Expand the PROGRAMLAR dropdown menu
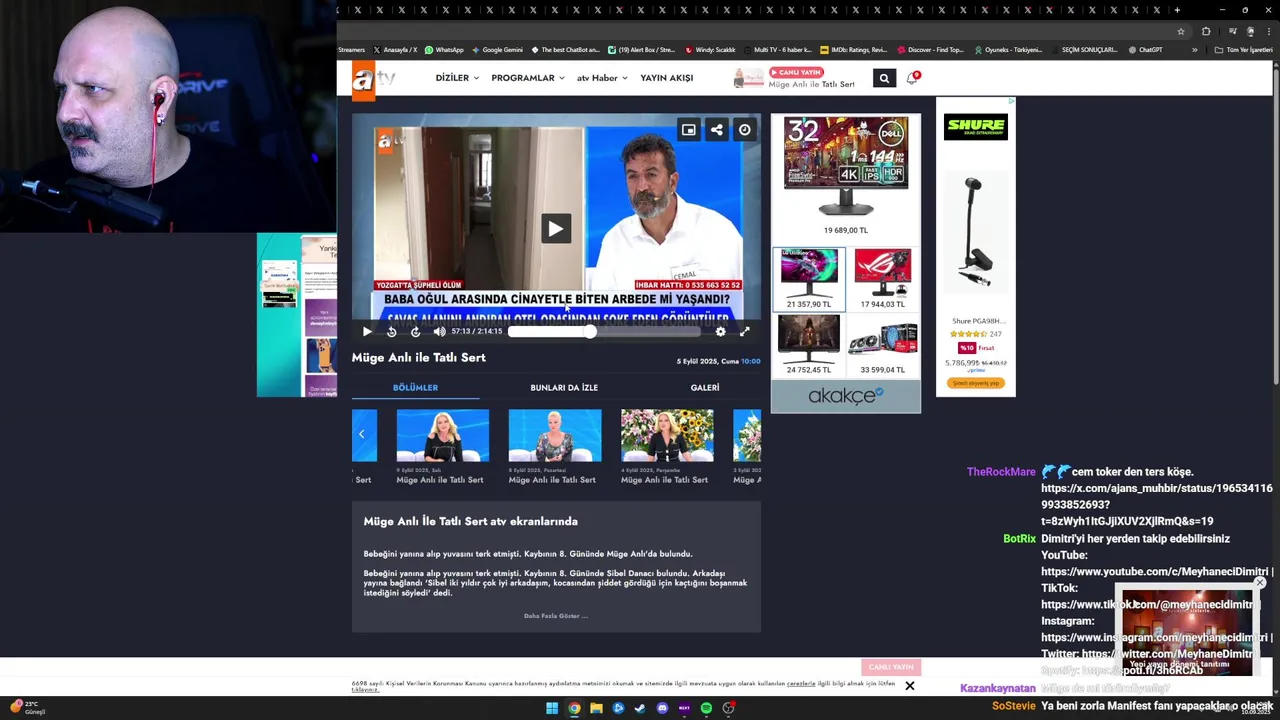1280x720 pixels. [x=528, y=78]
